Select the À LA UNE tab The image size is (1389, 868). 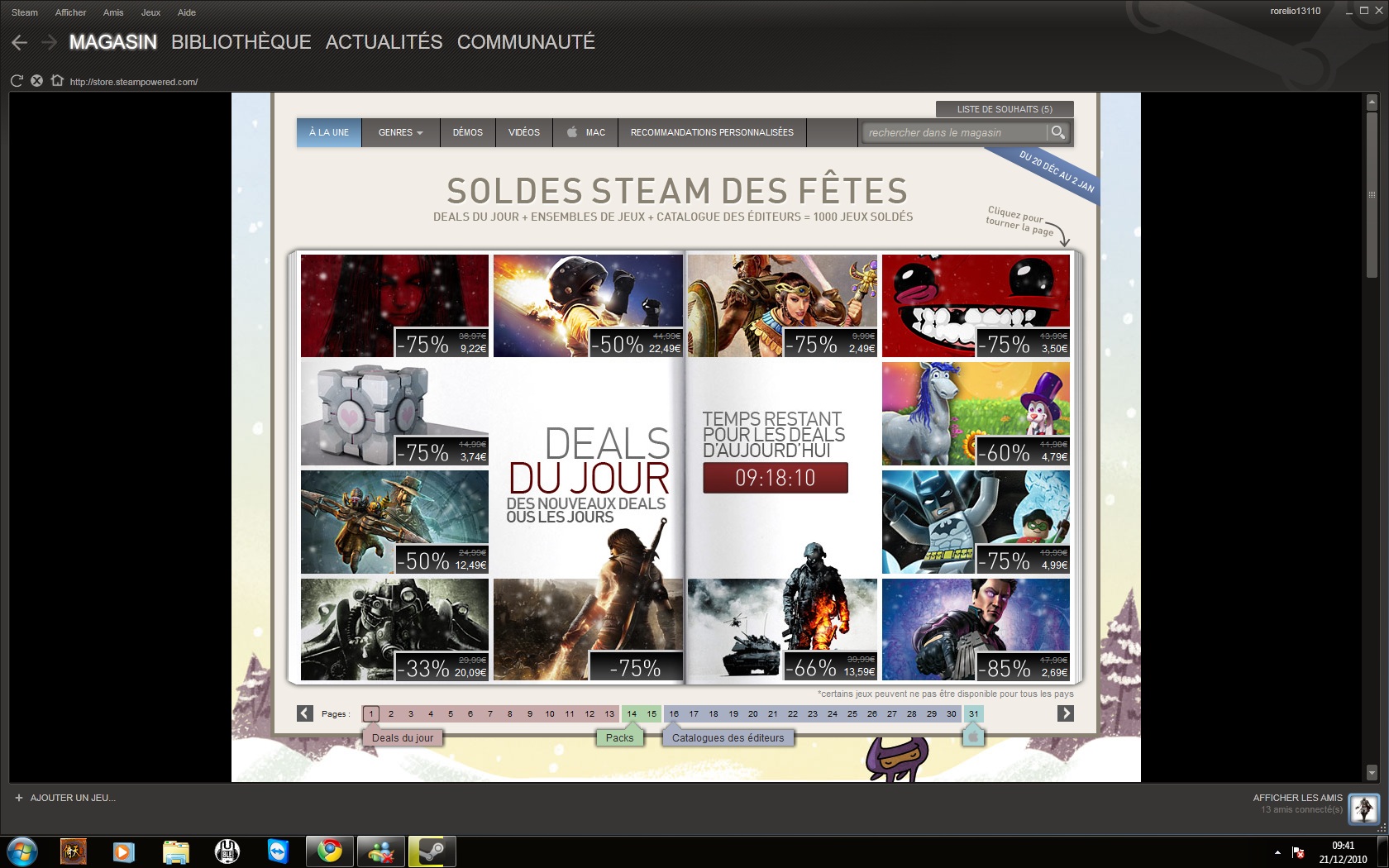click(x=329, y=132)
